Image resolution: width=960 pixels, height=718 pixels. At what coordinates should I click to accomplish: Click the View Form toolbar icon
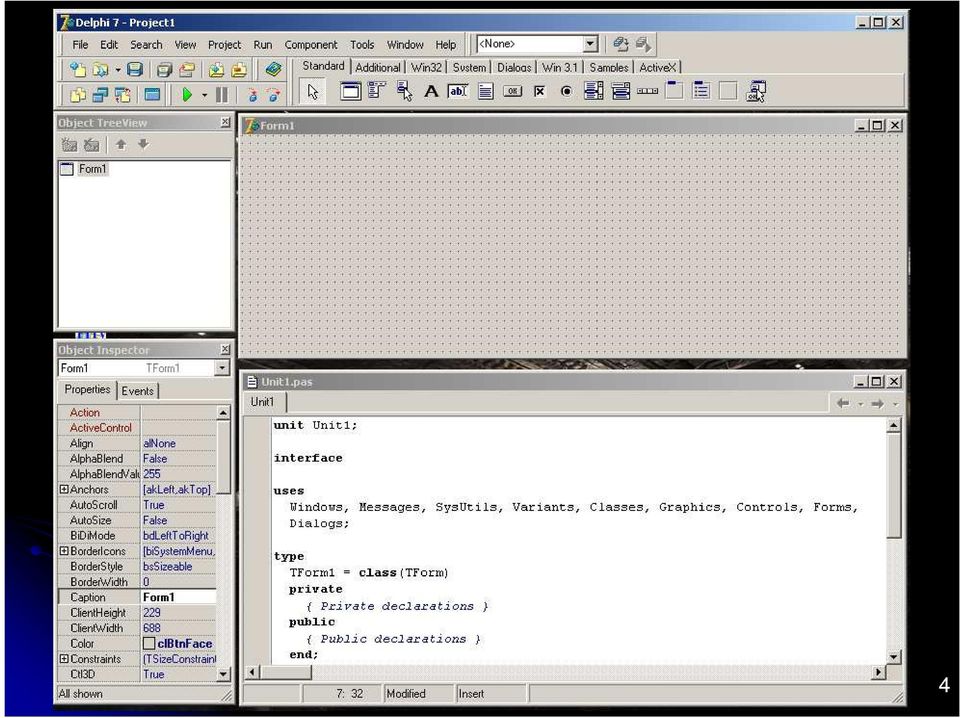coord(100,95)
